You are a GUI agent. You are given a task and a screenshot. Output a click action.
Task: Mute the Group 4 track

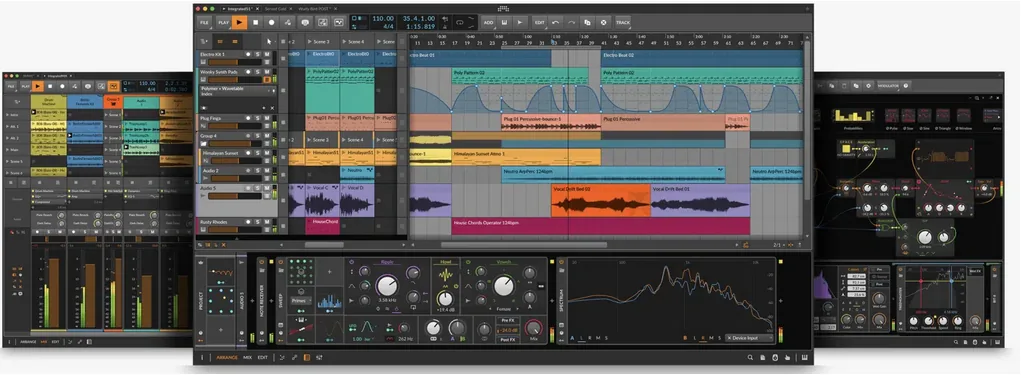click(x=267, y=136)
